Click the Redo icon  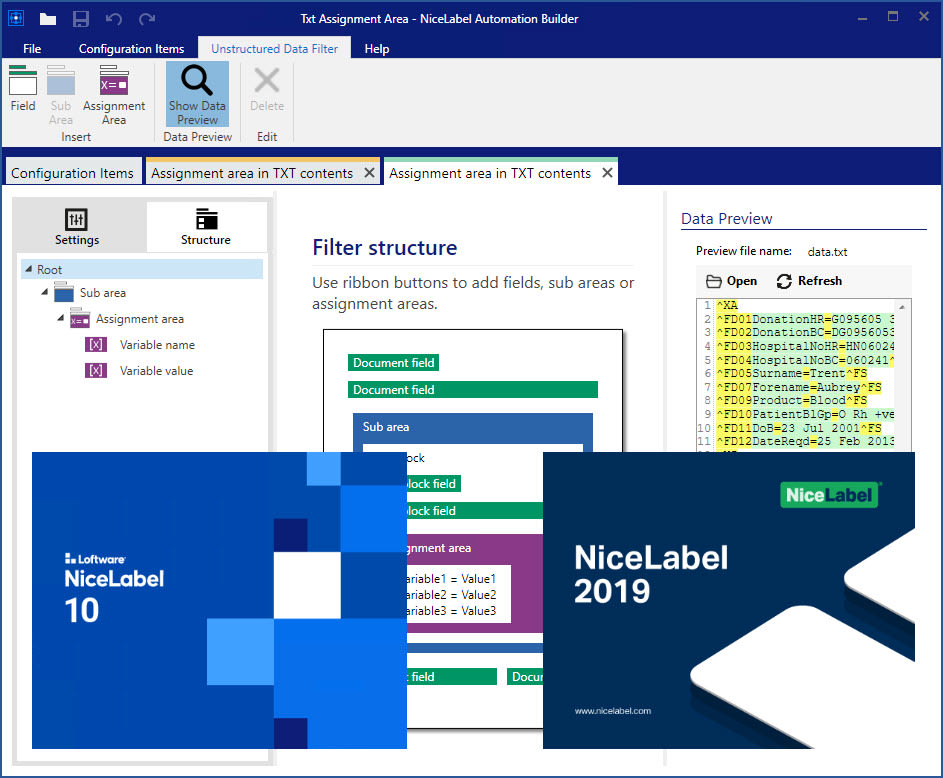145,17
